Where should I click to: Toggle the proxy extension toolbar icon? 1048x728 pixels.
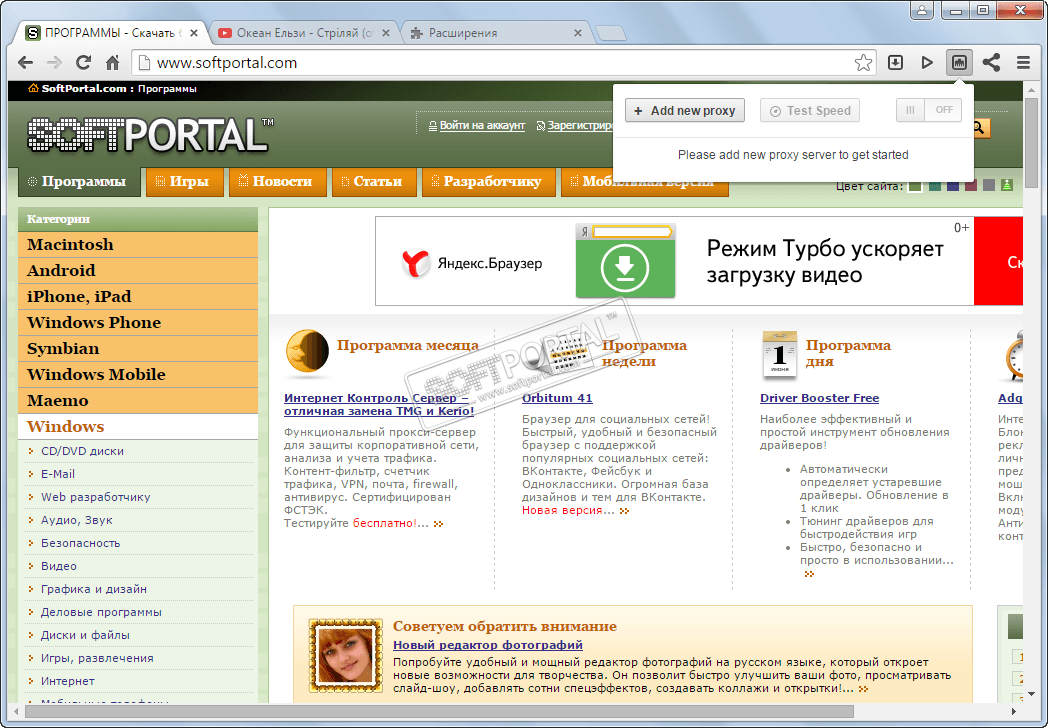(959, 63)
